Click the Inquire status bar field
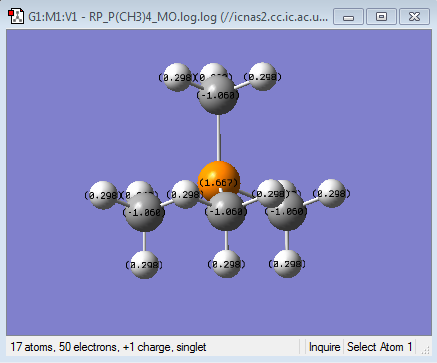 click(324, 347)
